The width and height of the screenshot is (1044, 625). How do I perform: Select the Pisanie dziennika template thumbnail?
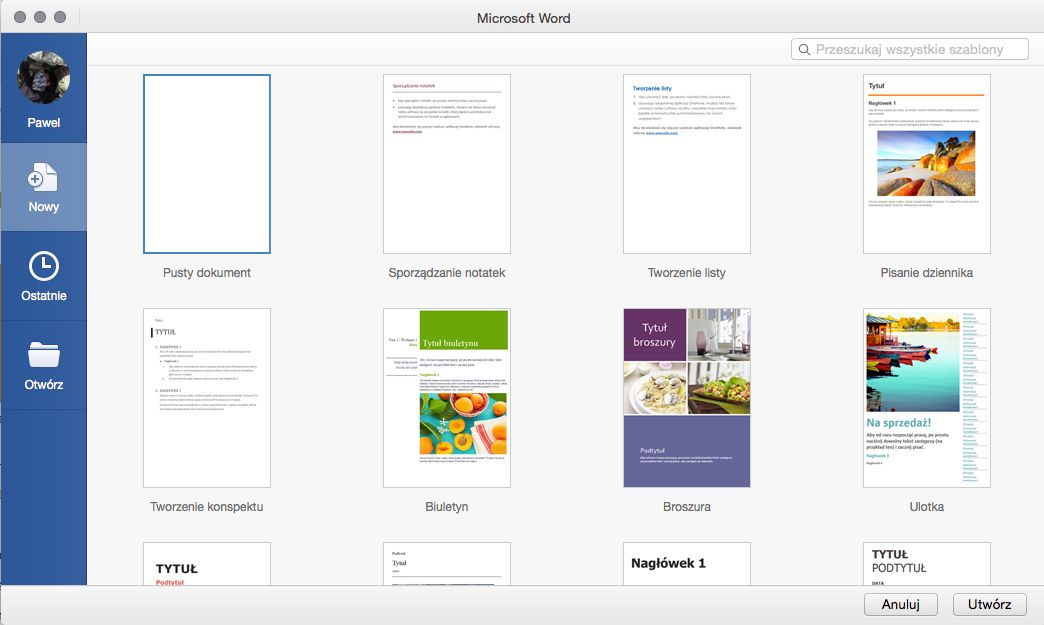pos(927,164)
